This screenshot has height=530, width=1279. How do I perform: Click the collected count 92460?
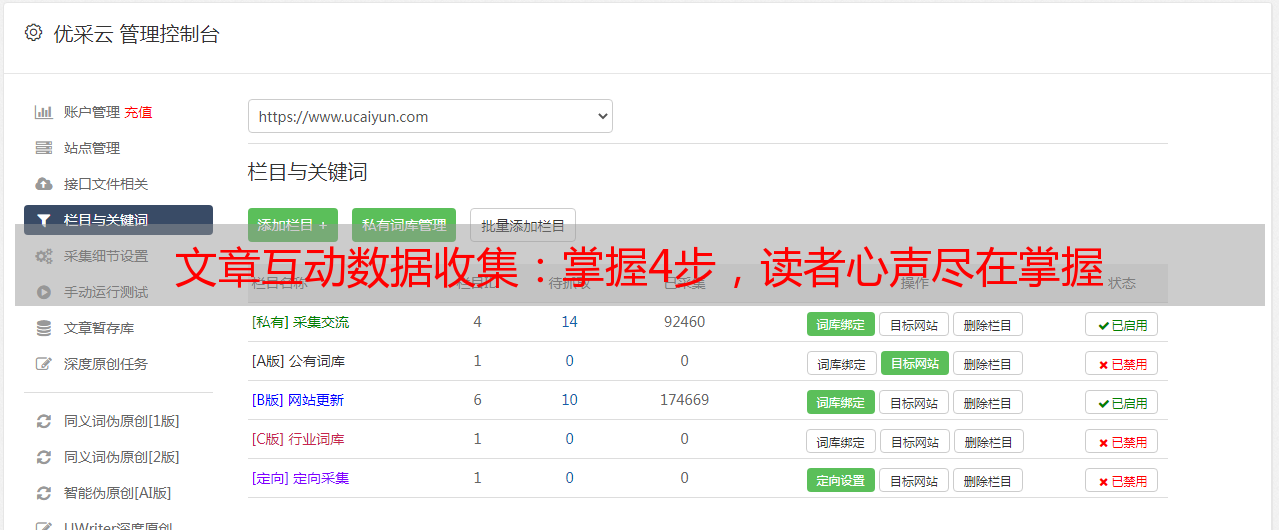pos(684,322)
